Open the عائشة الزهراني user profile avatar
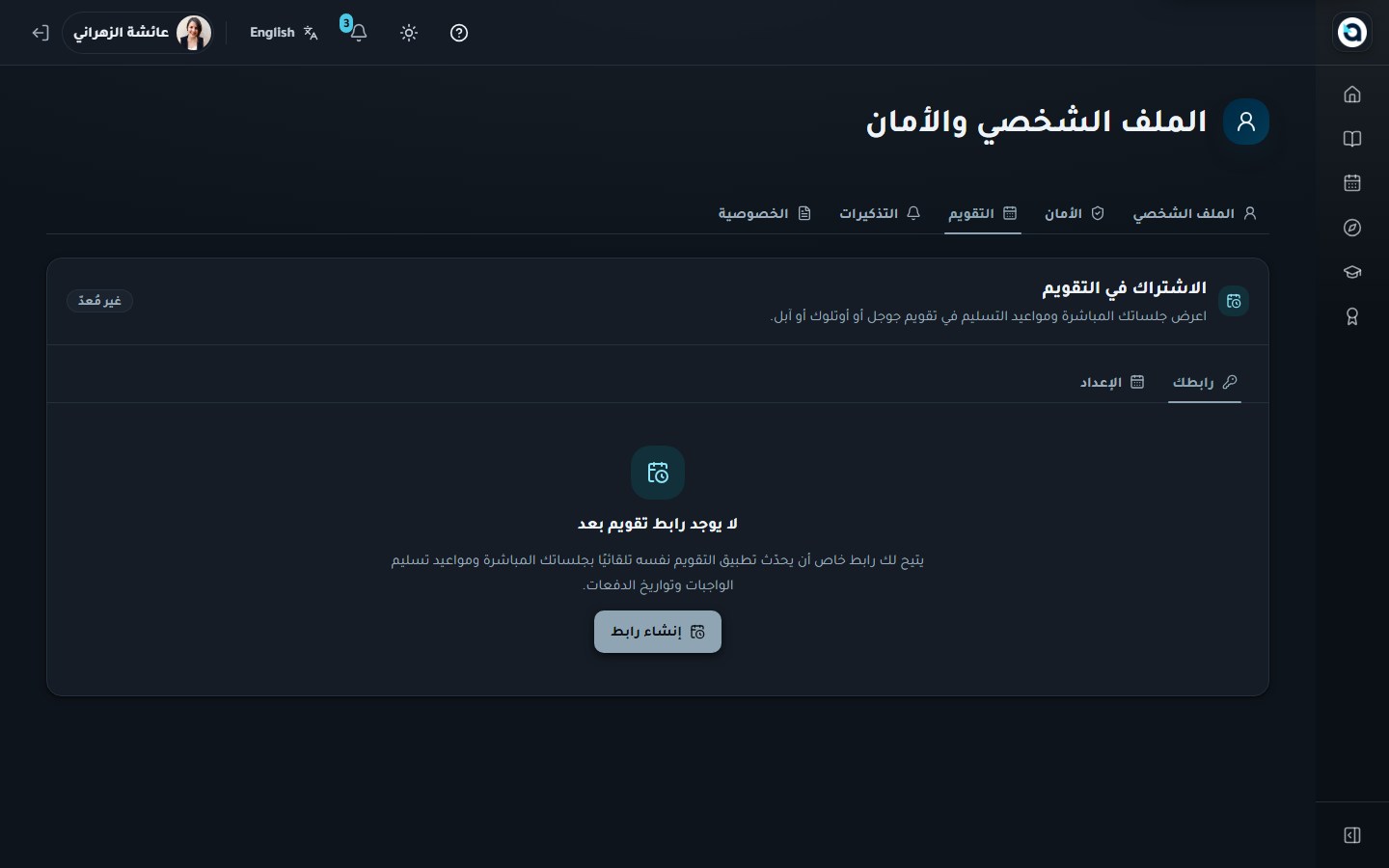Image resolution: width=1389 pixels, height=868 pixels. pos(194,33)
